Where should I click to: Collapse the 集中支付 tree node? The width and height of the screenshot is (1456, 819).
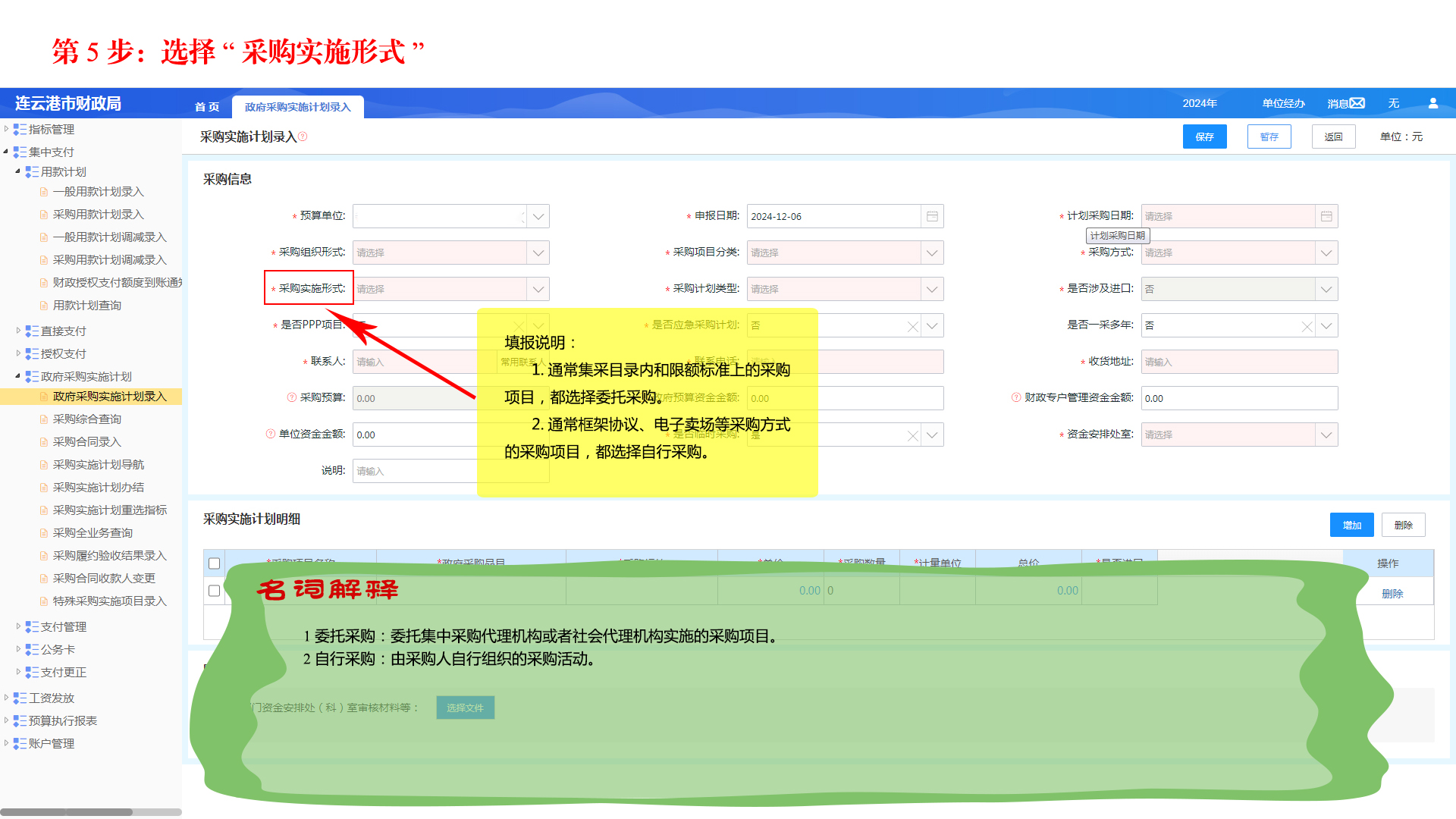point(6,152)
